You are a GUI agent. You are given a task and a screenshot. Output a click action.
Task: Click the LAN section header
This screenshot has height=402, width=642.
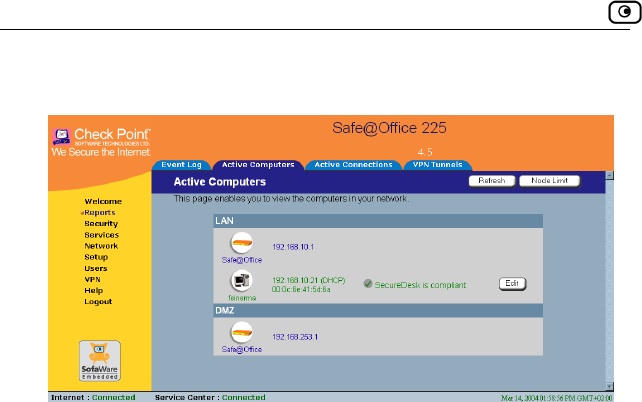pos(378,221)
